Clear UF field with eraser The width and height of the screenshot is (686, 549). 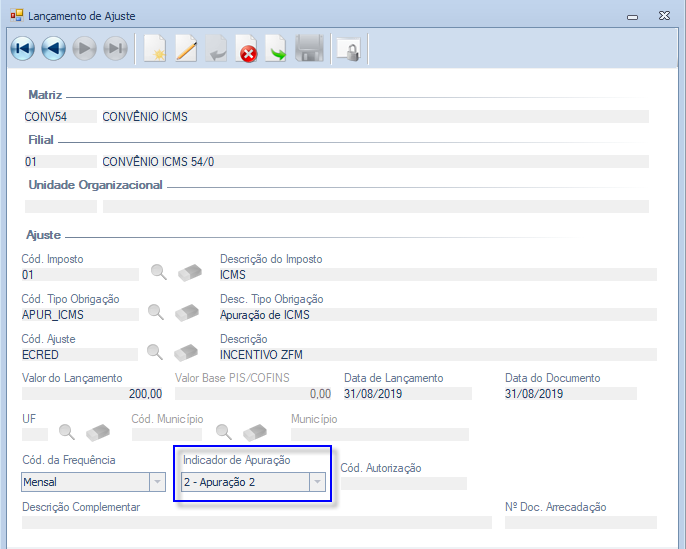point(98,432)
